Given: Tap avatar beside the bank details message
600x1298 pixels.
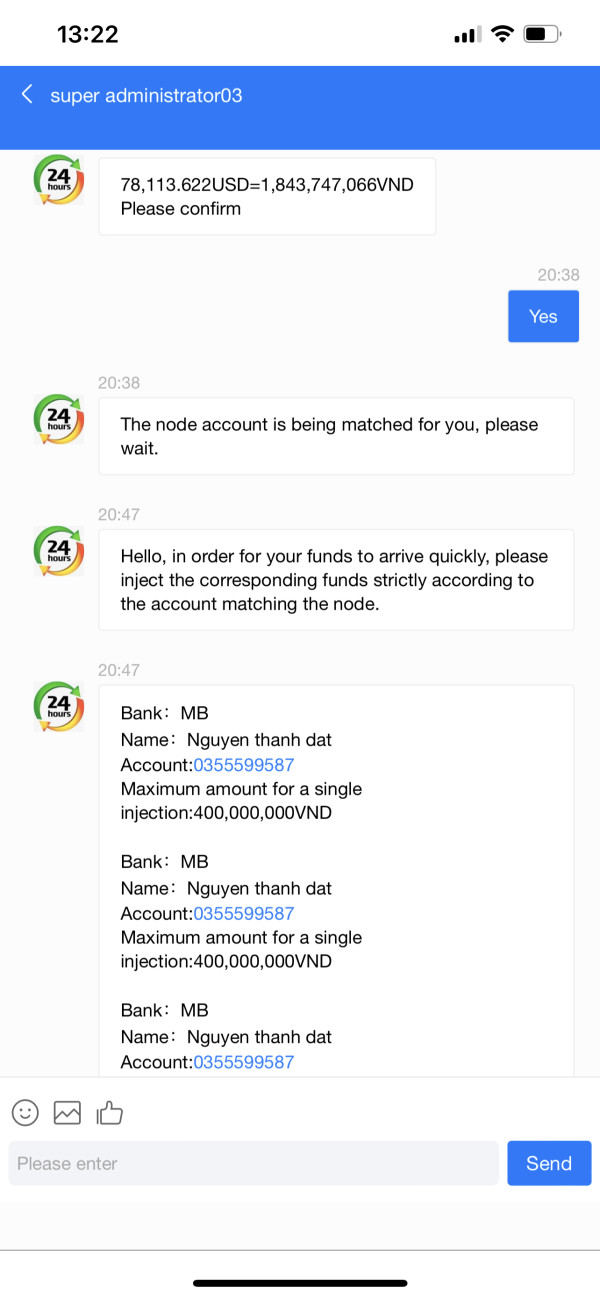Looking at the screenshot, I should [x=59, y=708].
